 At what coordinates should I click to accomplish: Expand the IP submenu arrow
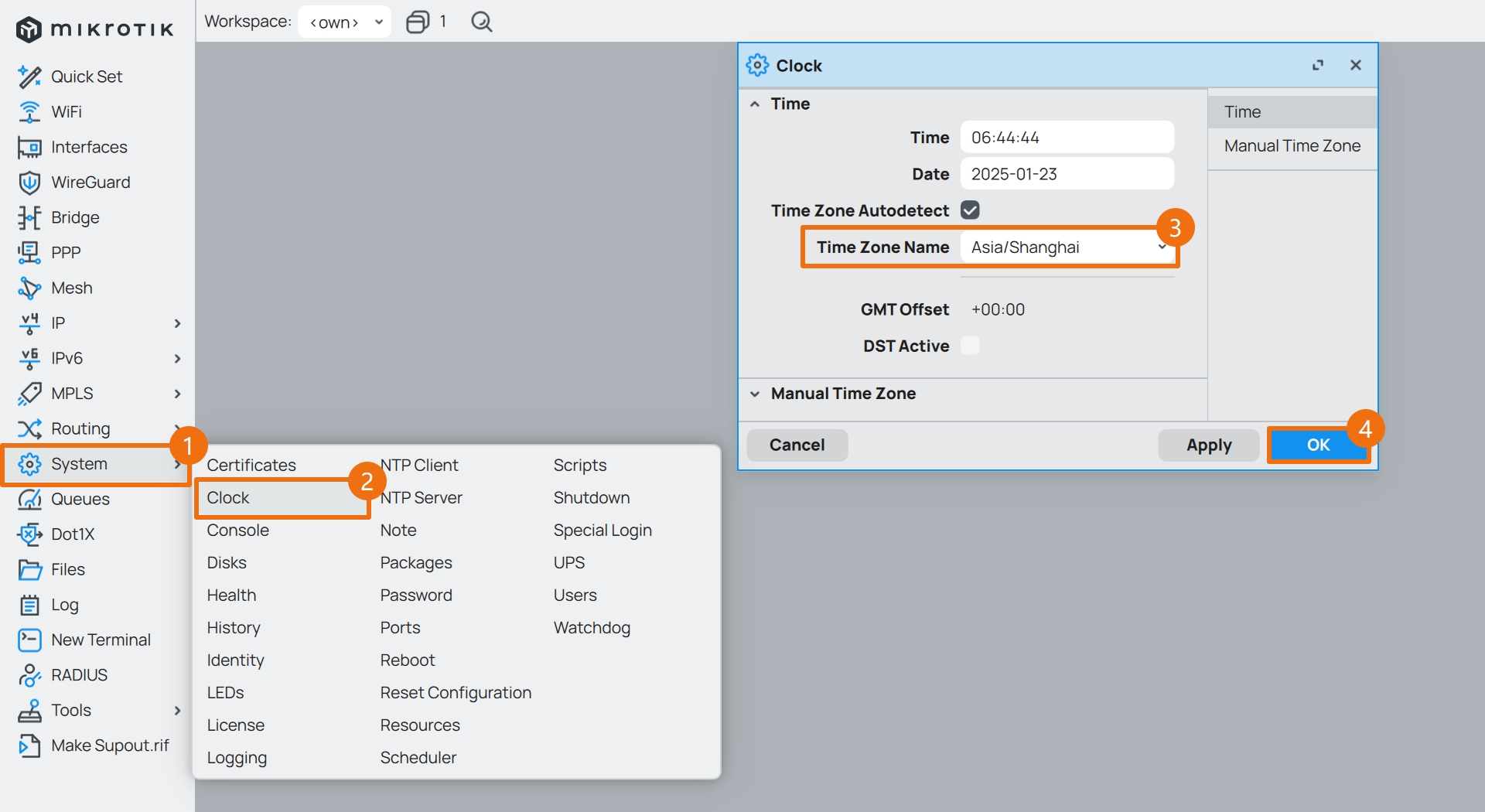(177, 323)
